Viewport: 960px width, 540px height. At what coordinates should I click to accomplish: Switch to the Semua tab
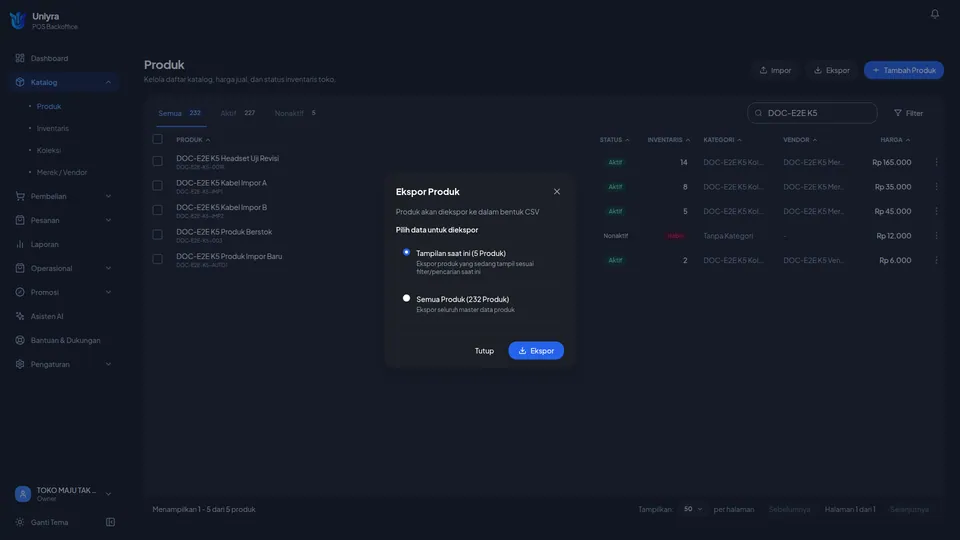[x=179, y=113]
